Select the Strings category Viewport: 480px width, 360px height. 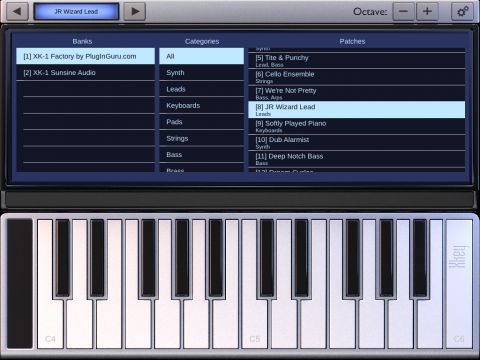[x=202, y=138]
